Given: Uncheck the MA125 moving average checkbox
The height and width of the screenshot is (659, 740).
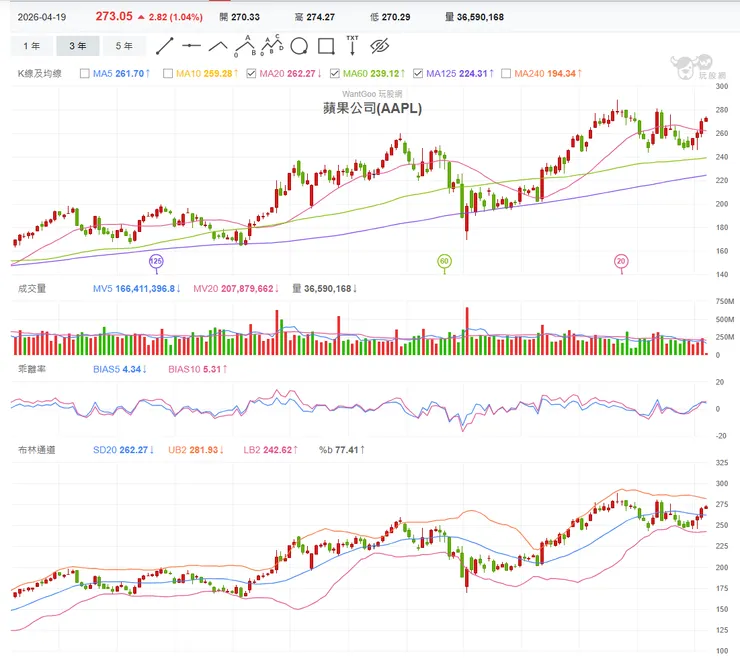Looking at the screenshot, I should (x=418, y=73).
